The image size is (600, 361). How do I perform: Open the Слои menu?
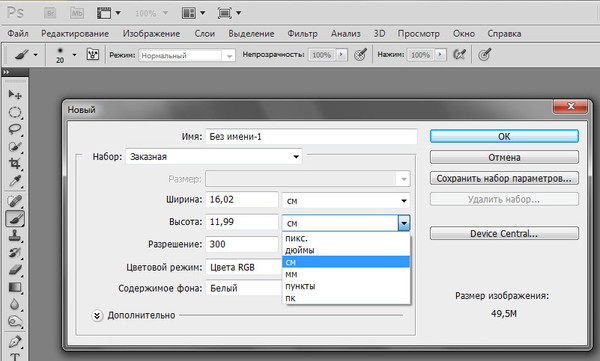(205, 34)
